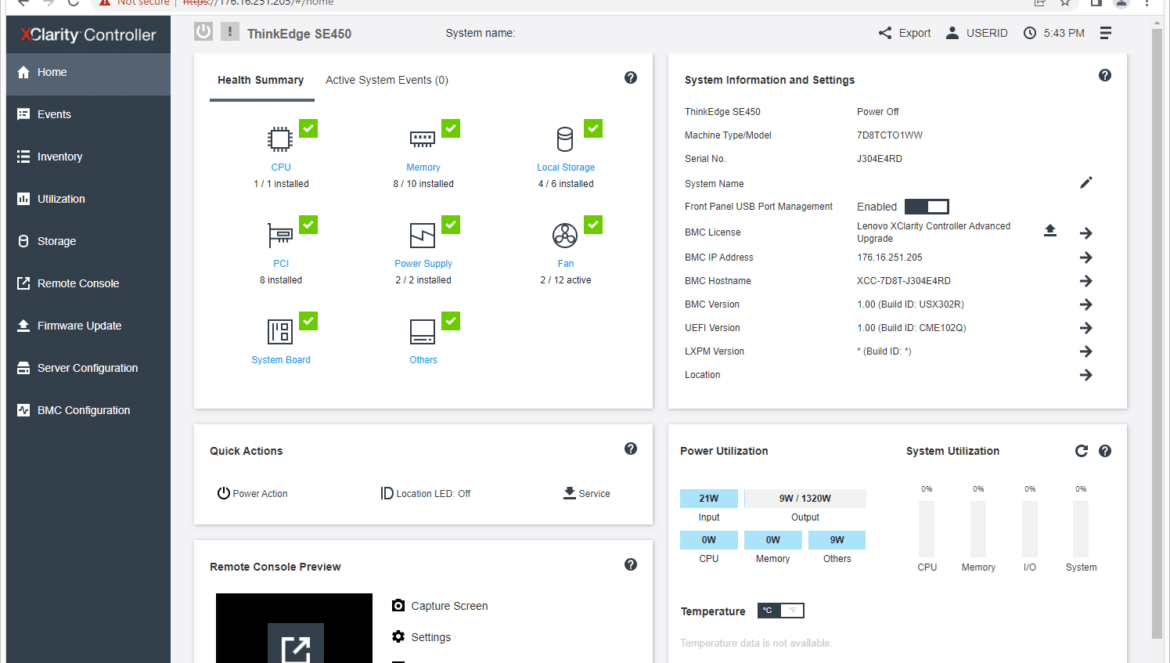Viewport: 1170px width, 663px height.
Task: Open the System Board link
Action: (281, 360)
